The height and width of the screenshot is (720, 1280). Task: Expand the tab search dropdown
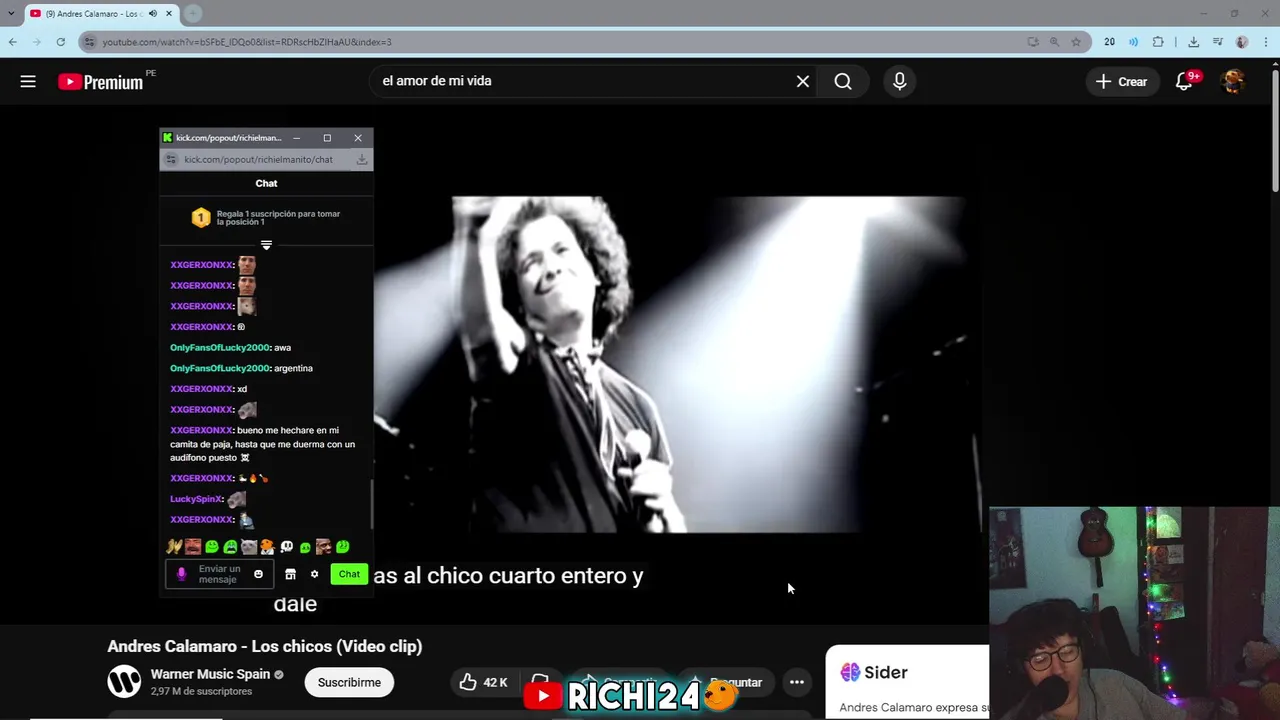(11, 14)
